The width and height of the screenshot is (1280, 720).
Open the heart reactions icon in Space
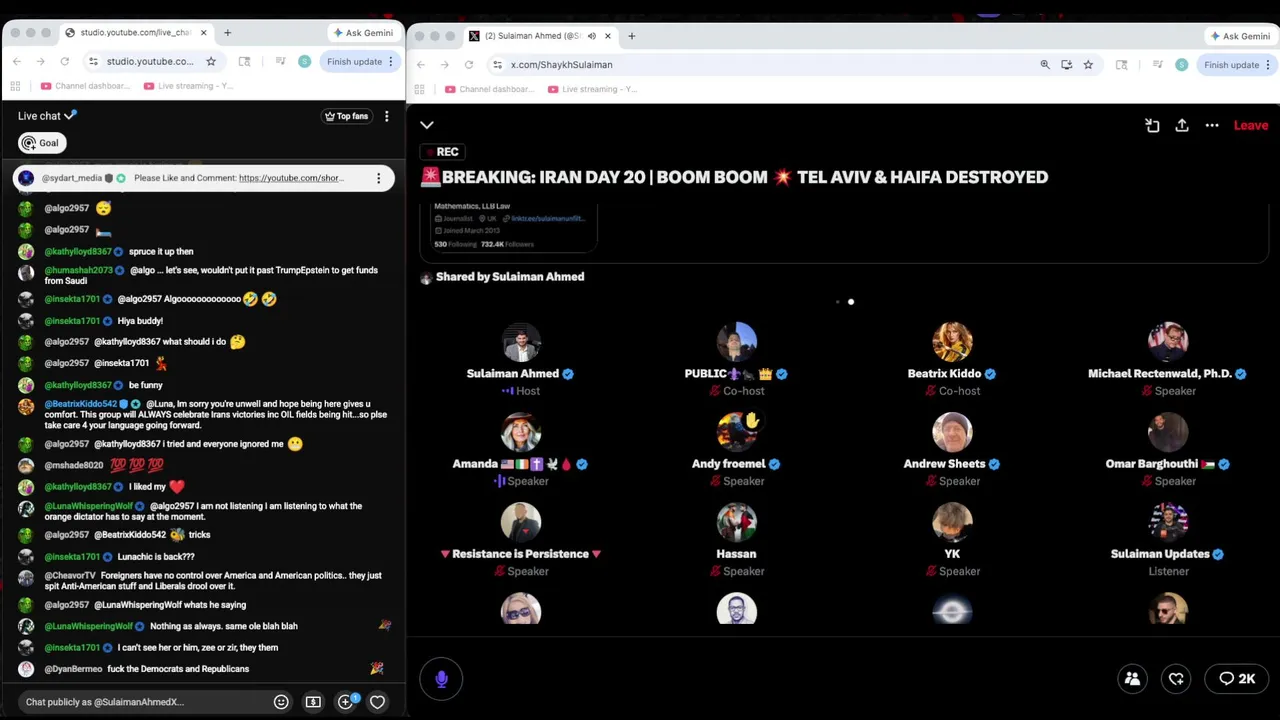pos(1176,679)
